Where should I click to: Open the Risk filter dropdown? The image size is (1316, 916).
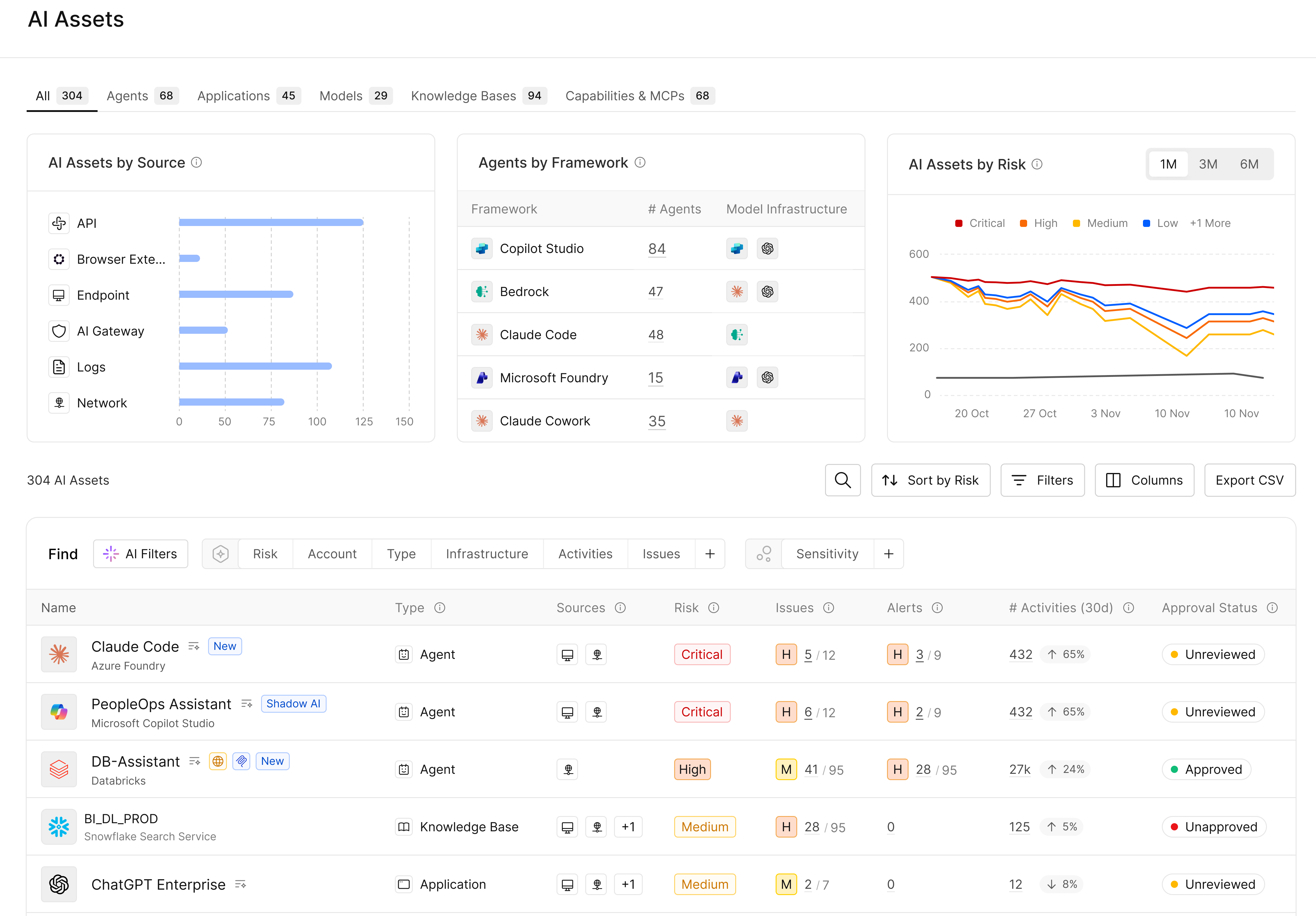click(265, 554)
